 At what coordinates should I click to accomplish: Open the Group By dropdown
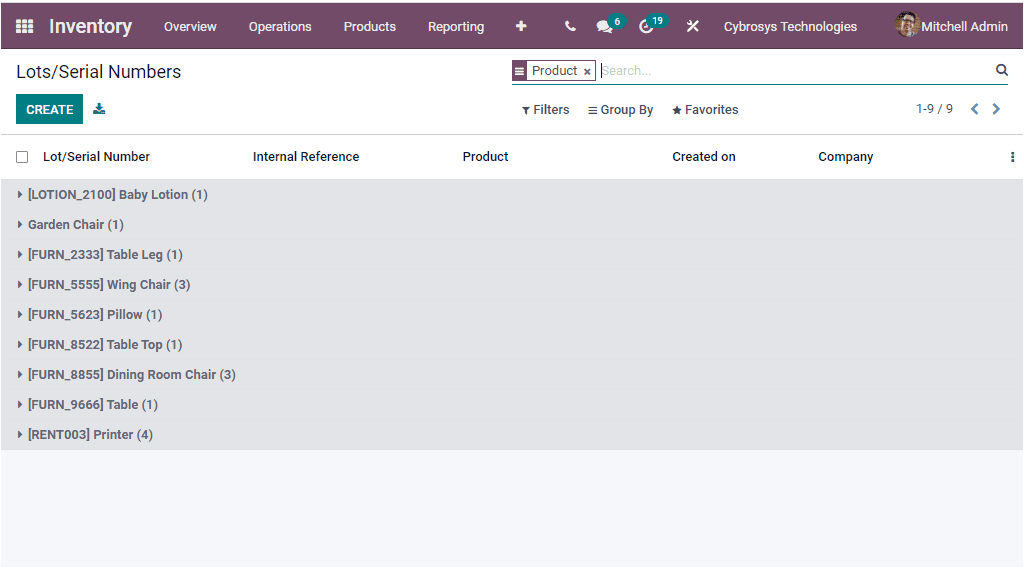[620, 110]
